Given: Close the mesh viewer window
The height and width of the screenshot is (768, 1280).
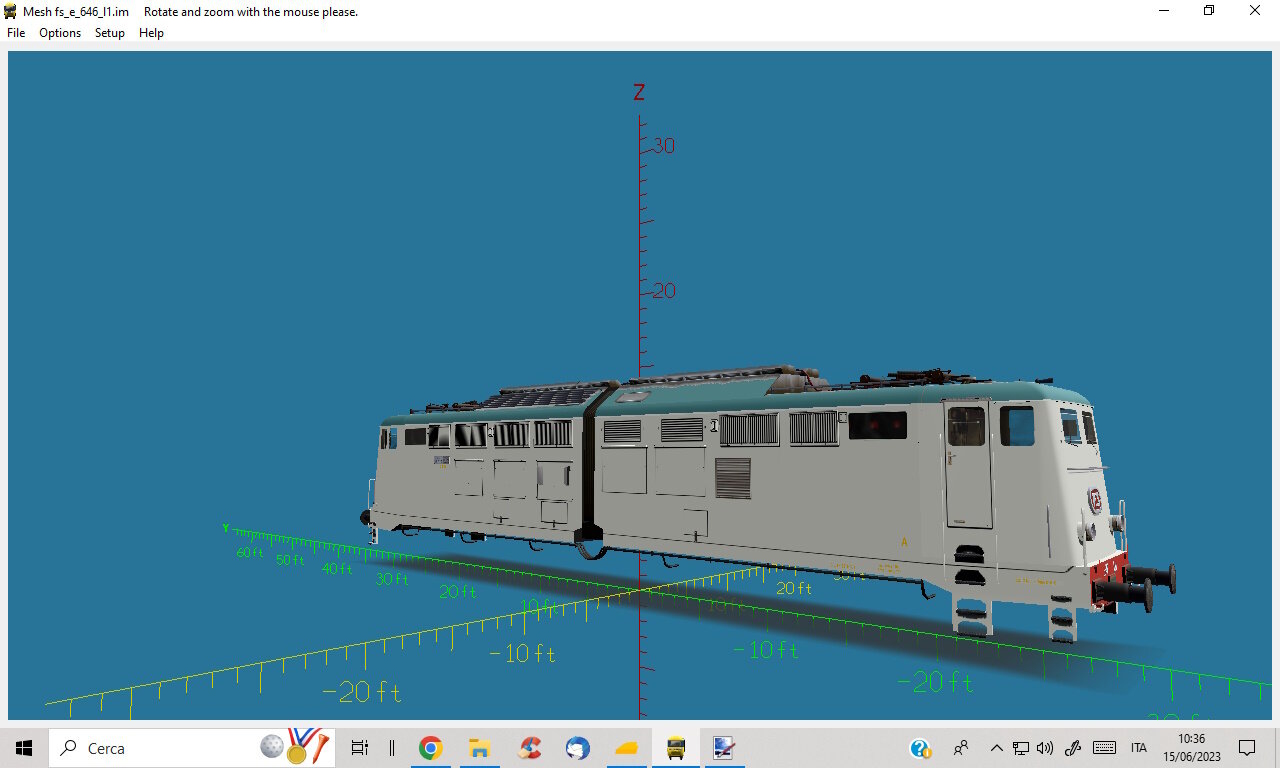Looking at the screenshot, I should [x=1255, y=11].
